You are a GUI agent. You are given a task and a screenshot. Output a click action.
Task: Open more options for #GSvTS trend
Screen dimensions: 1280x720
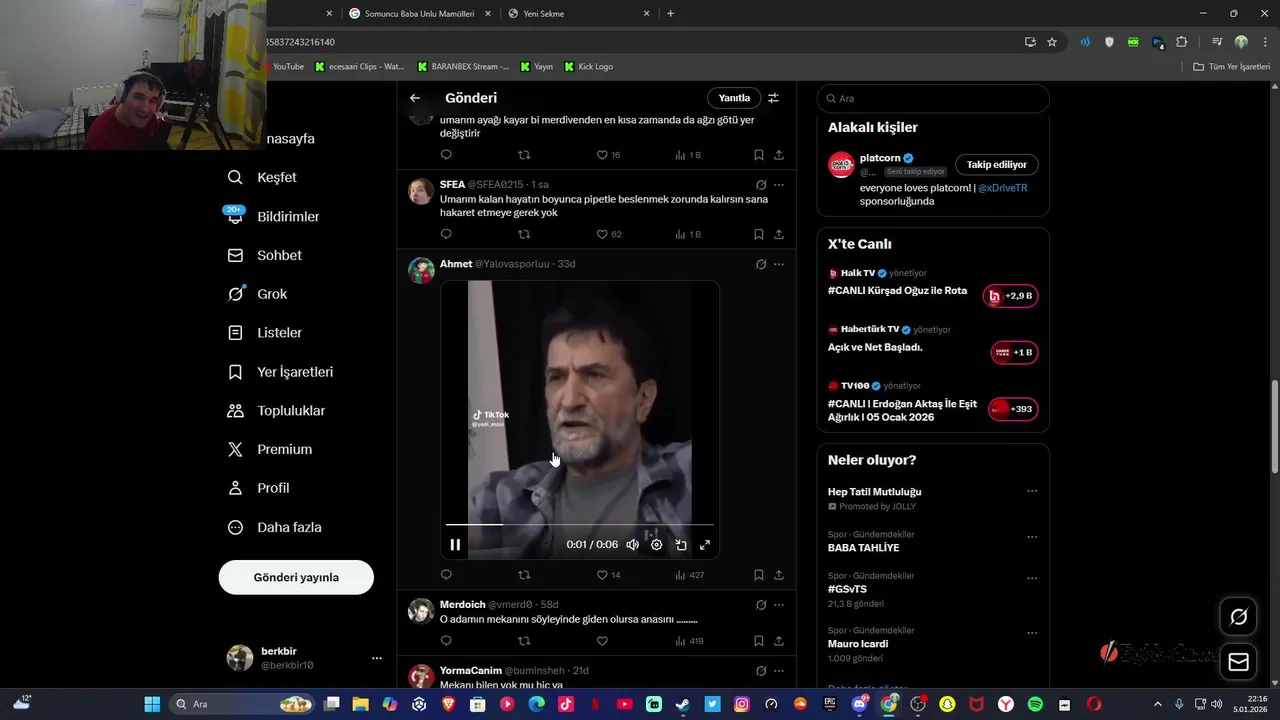pos(1032,579)
